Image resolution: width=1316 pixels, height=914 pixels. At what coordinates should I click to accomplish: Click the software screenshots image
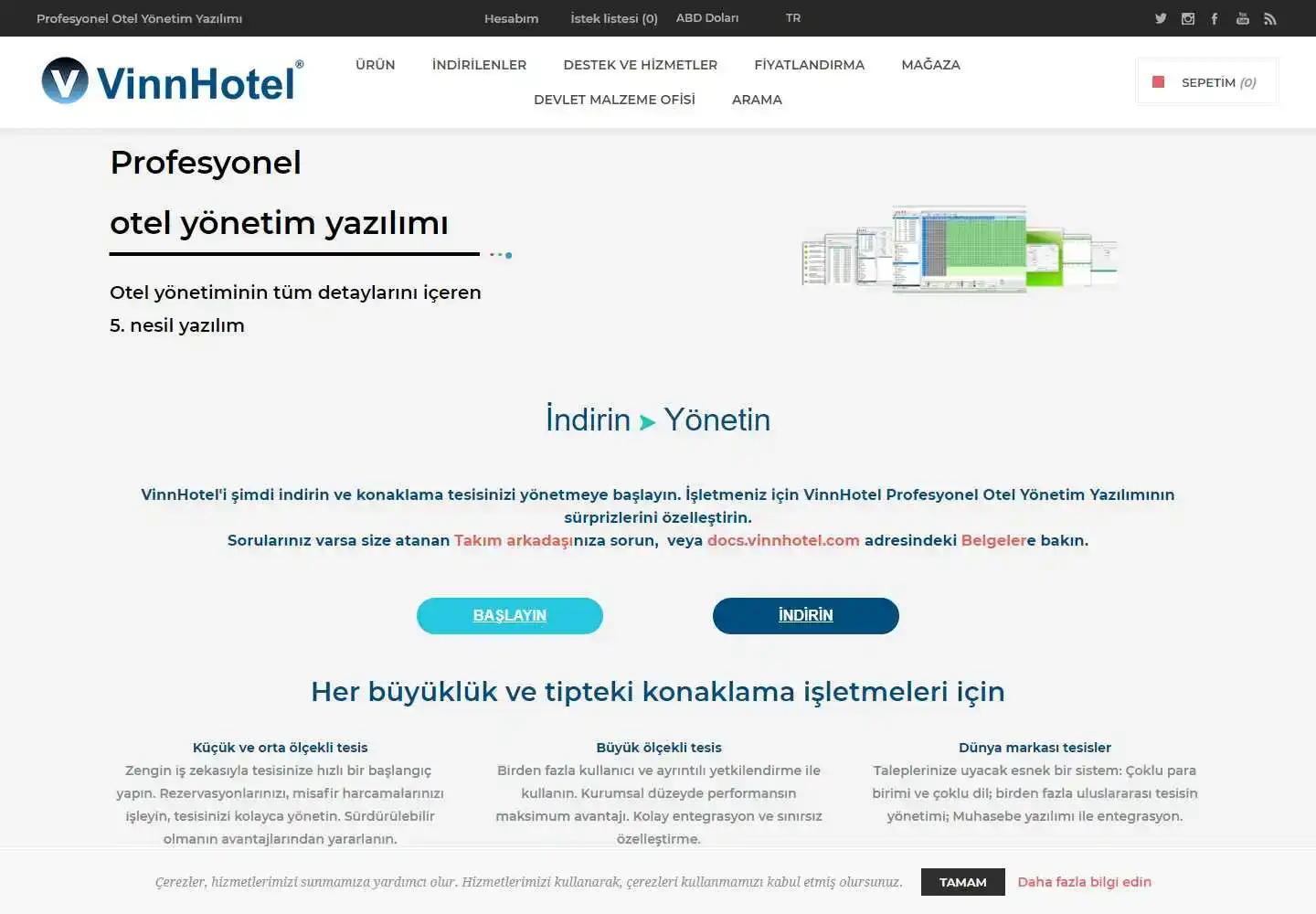click(x=960, y=249)
